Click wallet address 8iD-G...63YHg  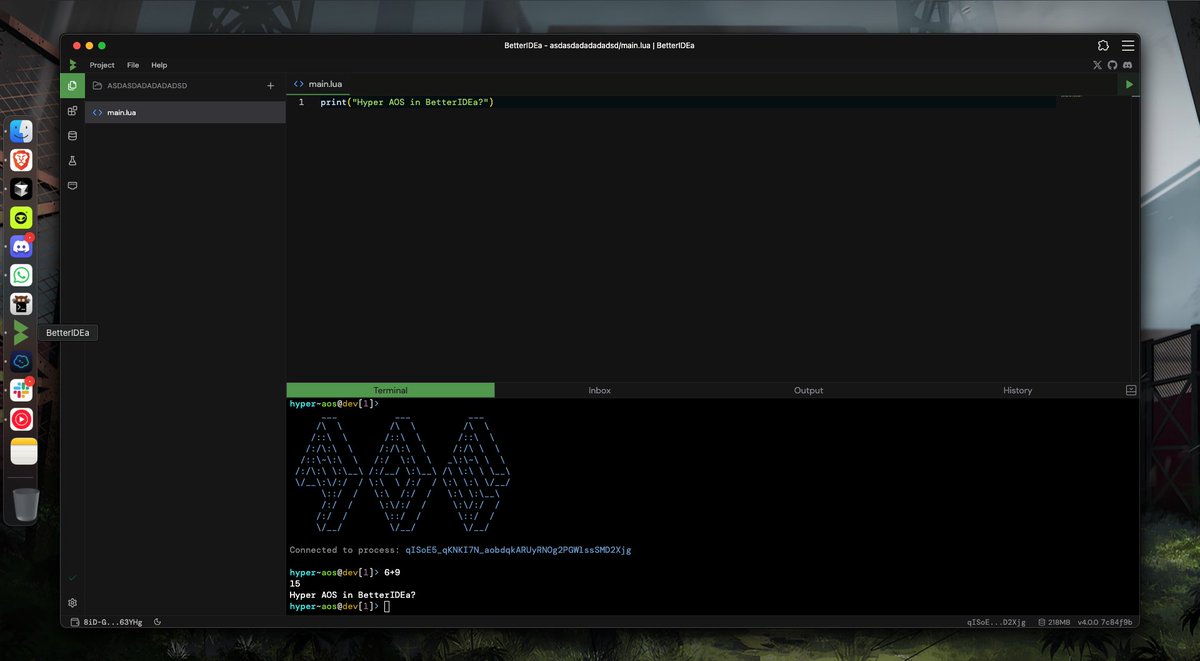point(112,622)
